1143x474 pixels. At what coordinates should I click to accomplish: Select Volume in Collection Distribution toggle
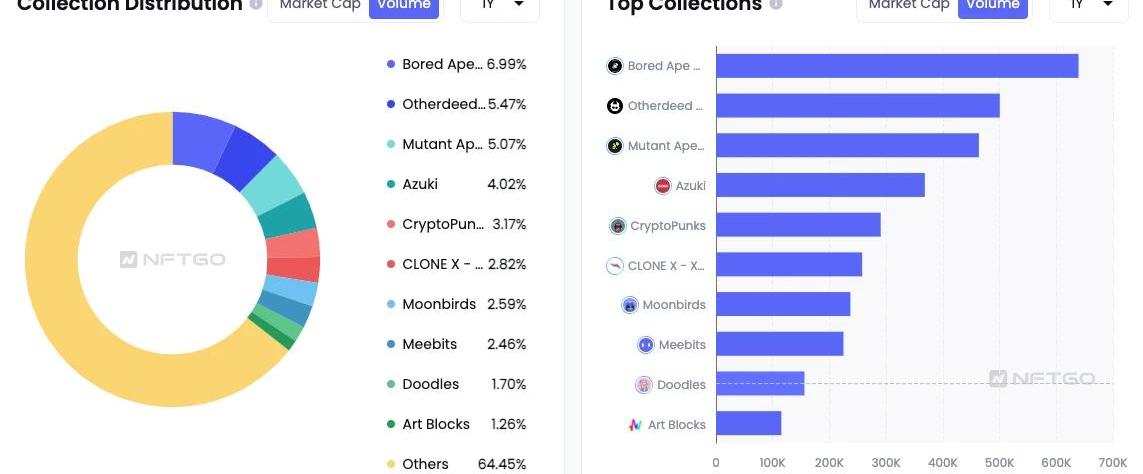(x=404, y=6)
